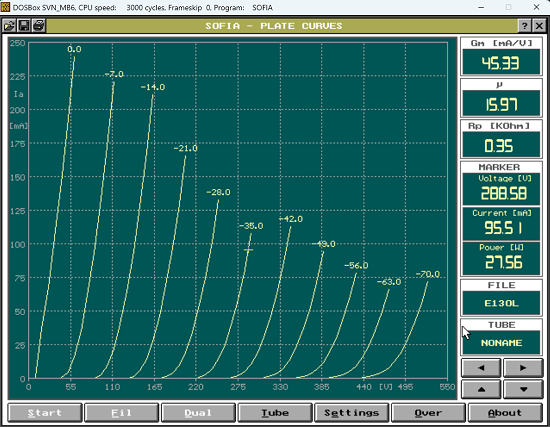Click the Over button
Viewport: 550px width, 427px height.
pos(428,413)
